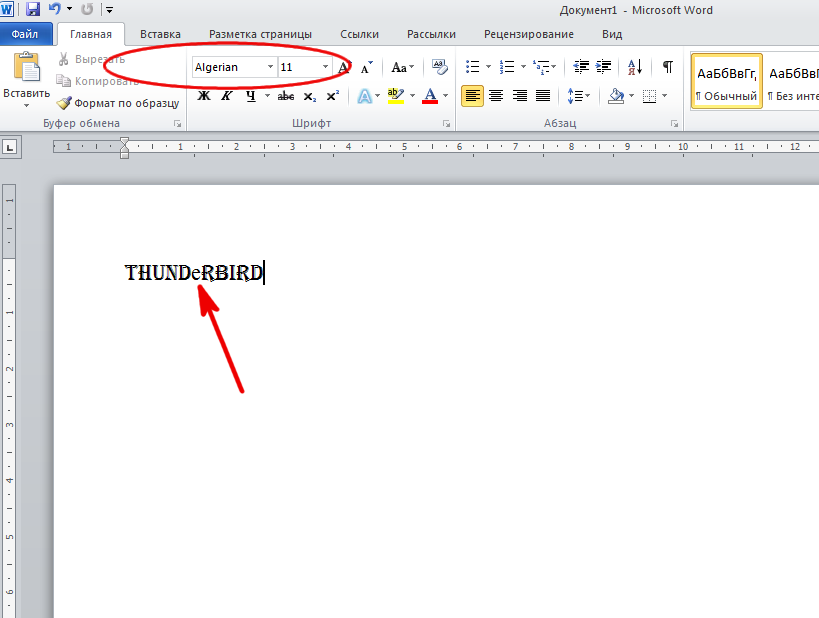Shrink font size with the small A icon
This screenshot has width=819, height=618.
367,67
